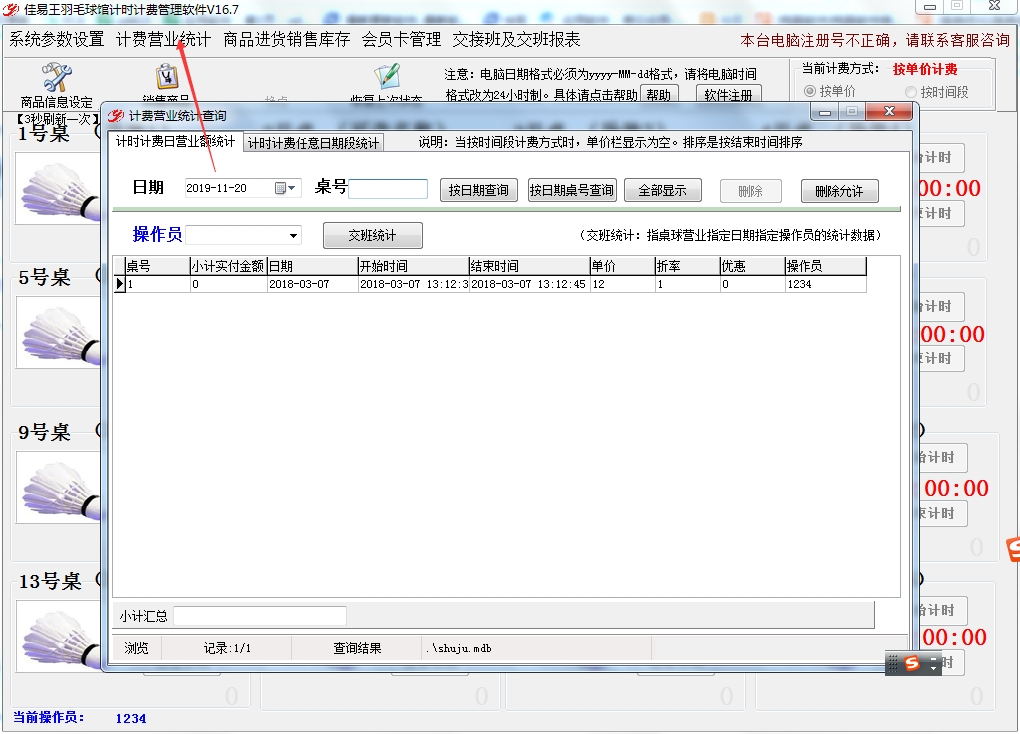
Task: Click the main window app logo icon
Action: tap(10, 10)
